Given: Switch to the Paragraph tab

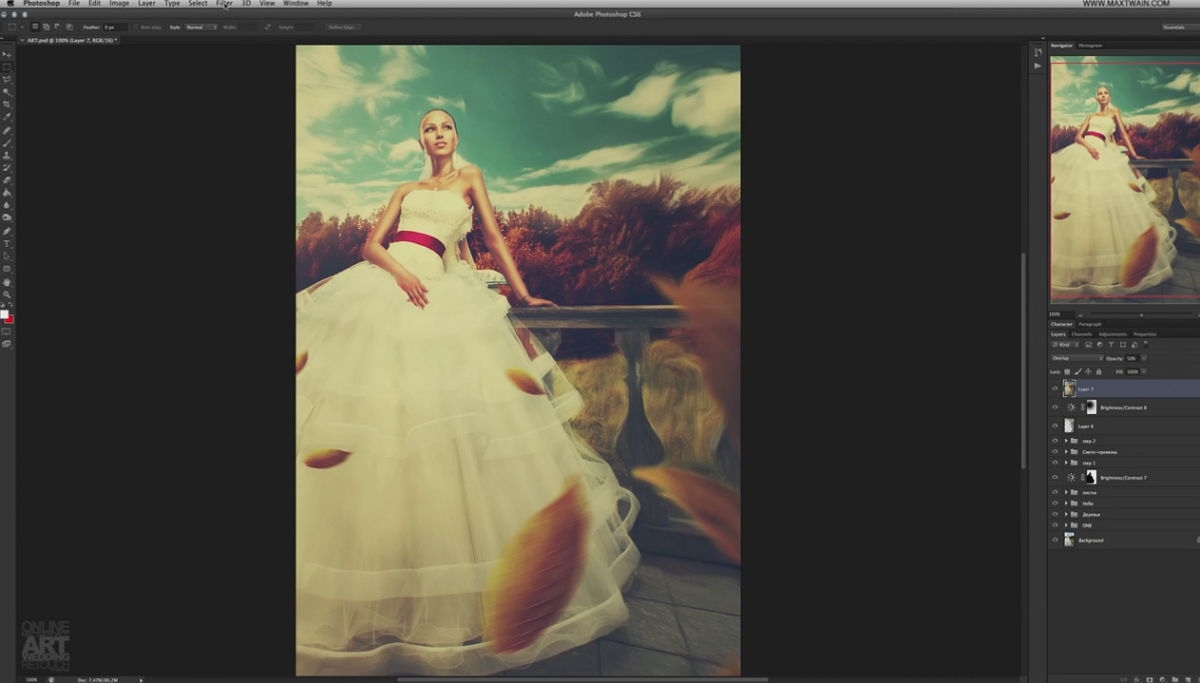Looking at the screenshot, I should point(1090,324).
